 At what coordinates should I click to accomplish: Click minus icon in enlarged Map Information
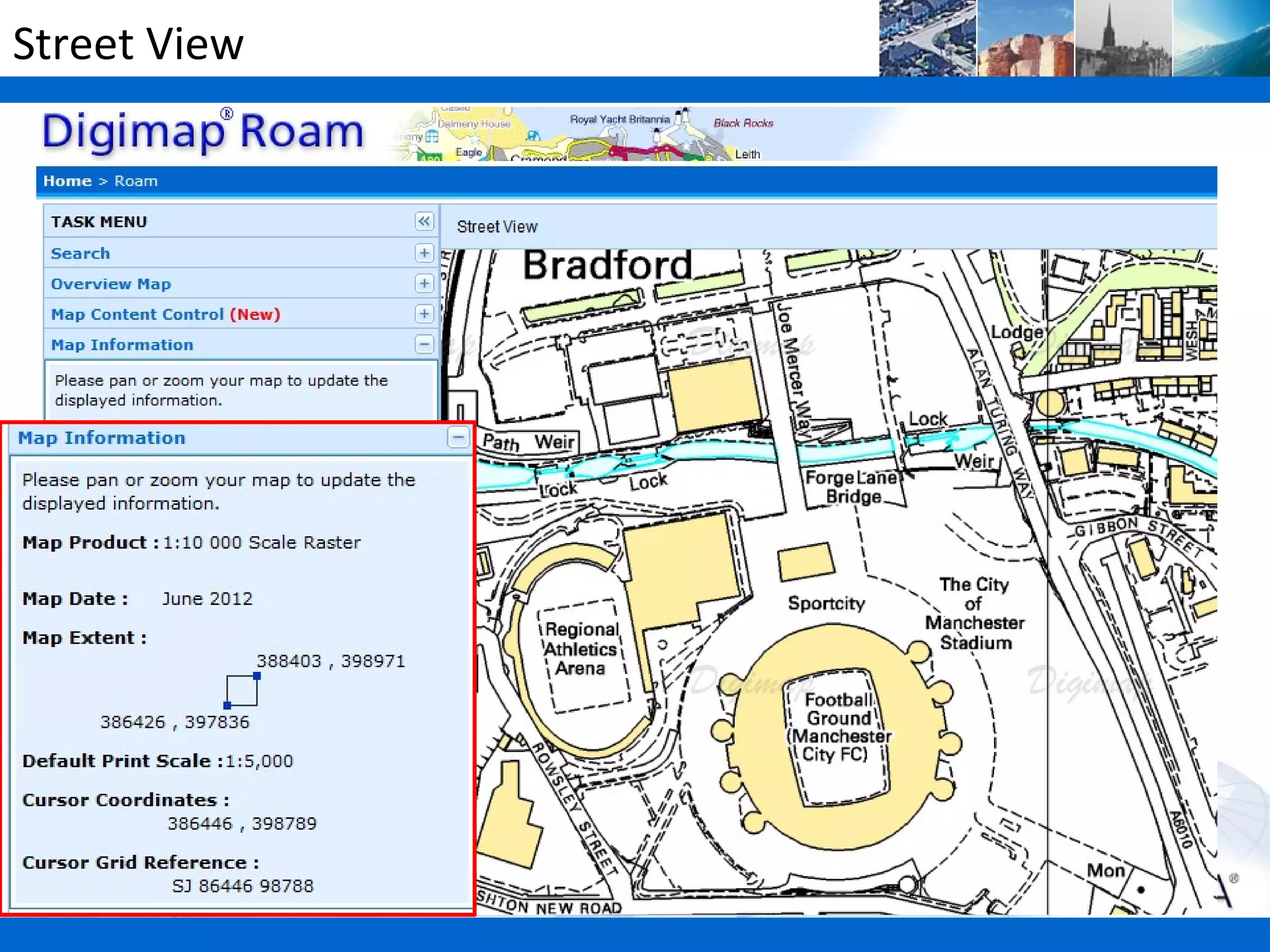(458, 438)
